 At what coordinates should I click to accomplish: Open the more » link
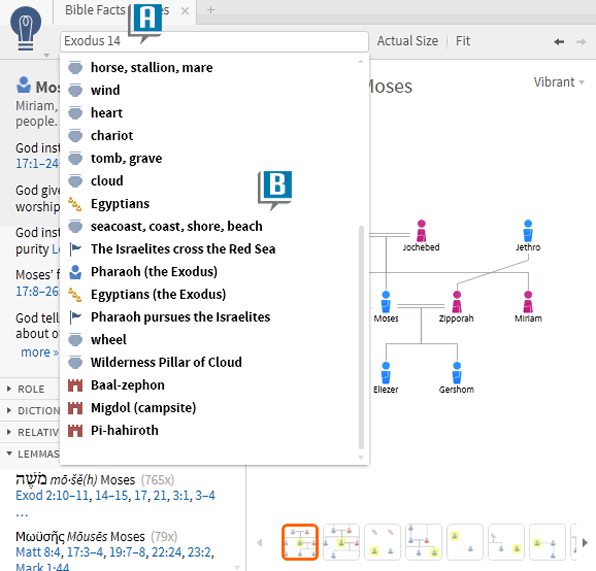(40, 352)
